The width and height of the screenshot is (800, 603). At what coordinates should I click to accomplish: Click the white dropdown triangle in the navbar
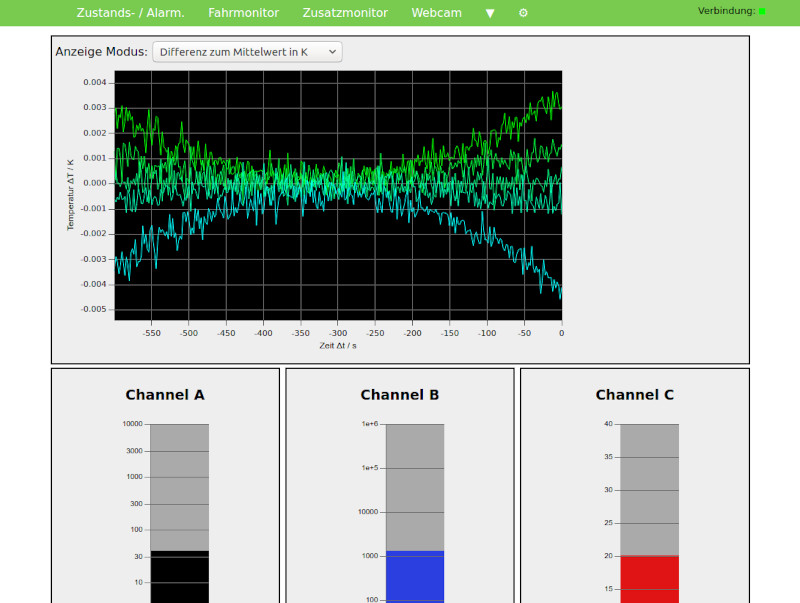click(x=489, y=13)
